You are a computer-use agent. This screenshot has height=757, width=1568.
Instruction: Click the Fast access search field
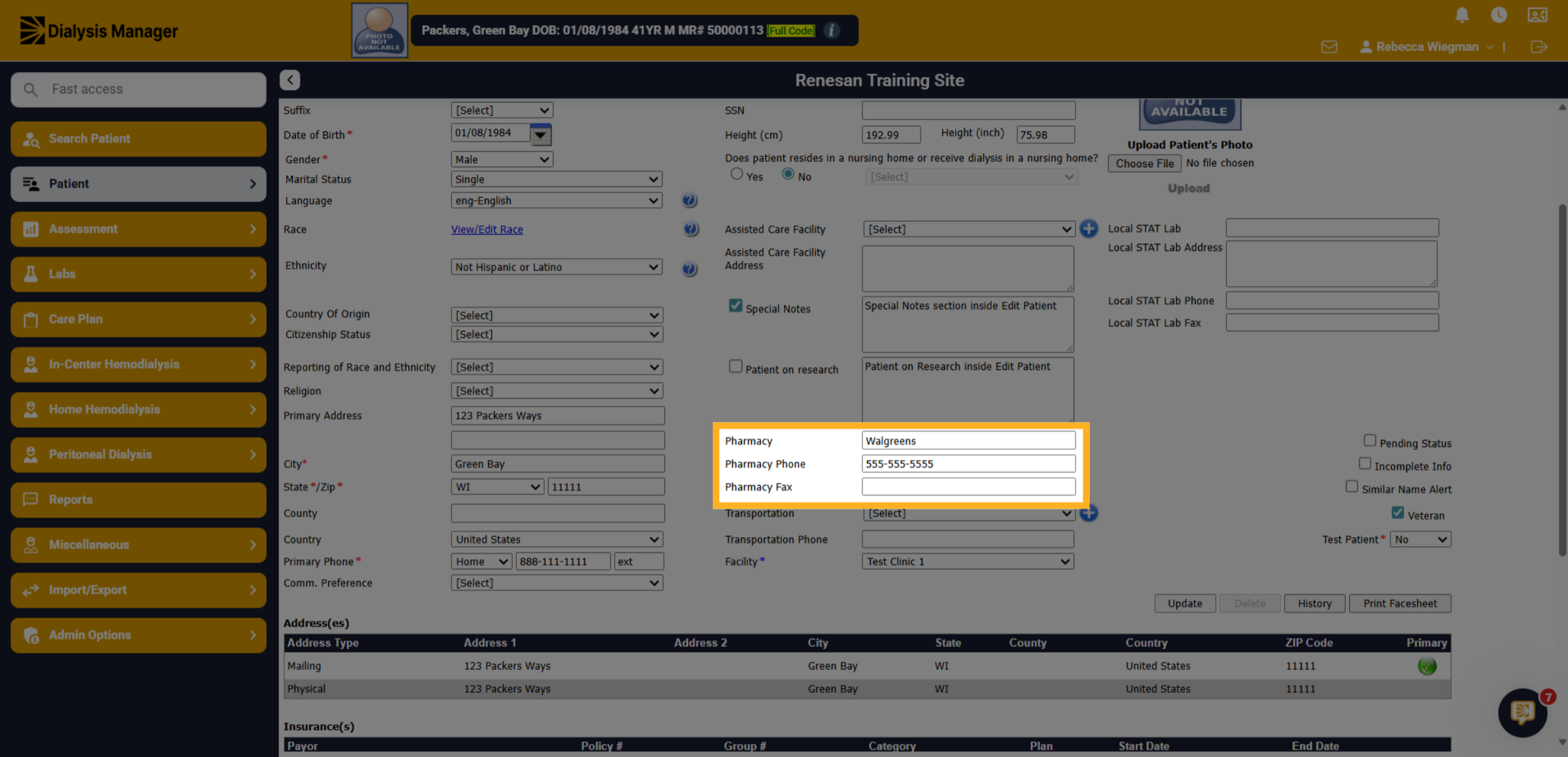coord(139,89)
